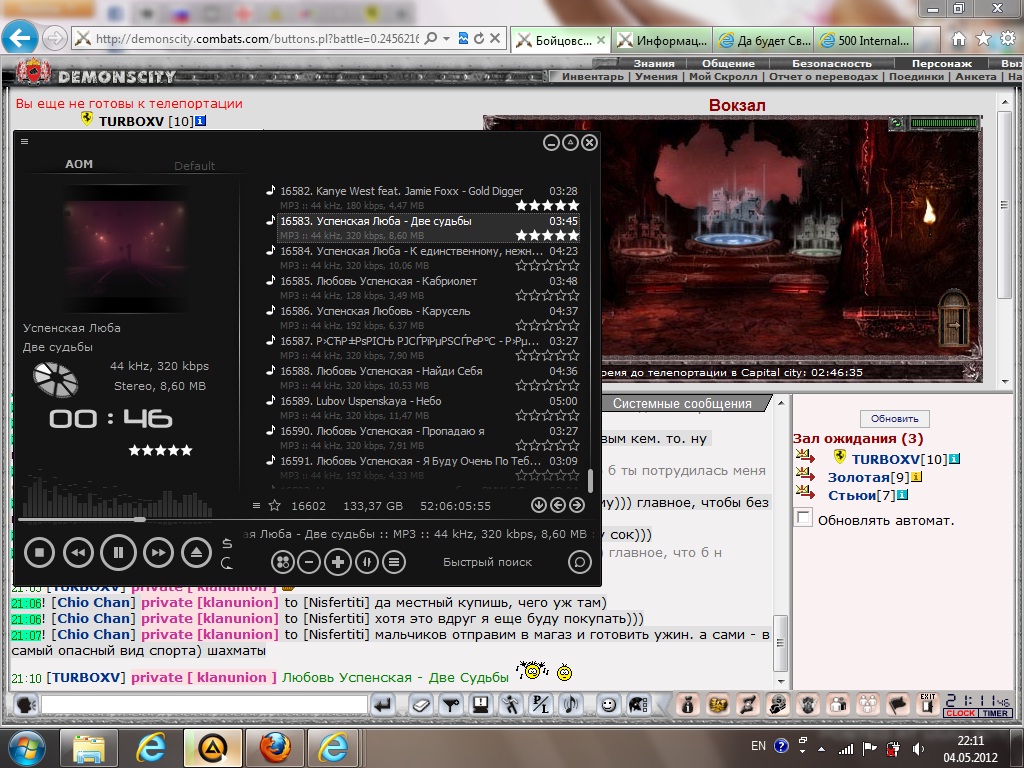The image size is (1024, 768).
Task: Rate track 16584 using its empty stars
Action: pos(547,265)
